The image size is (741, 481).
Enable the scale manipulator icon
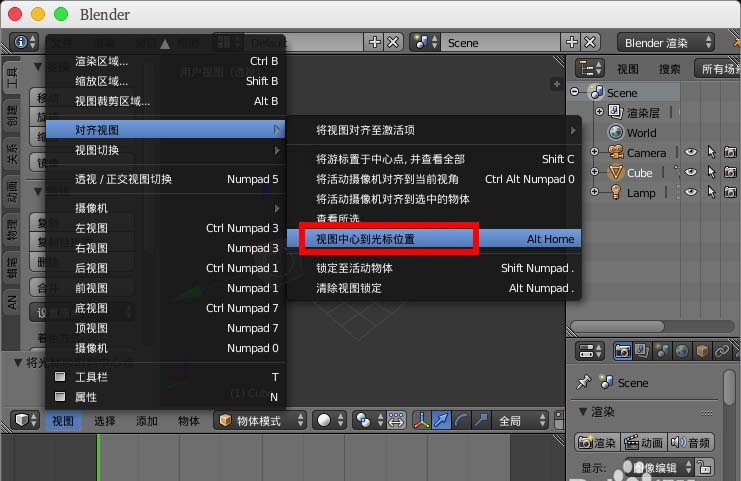tap(481, 420)
